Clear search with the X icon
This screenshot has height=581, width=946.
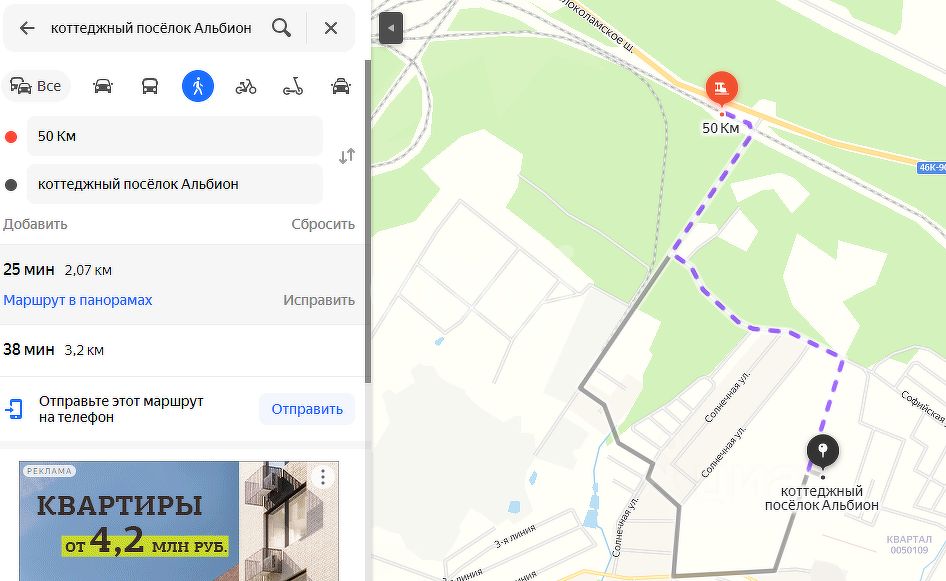[331, 28]
